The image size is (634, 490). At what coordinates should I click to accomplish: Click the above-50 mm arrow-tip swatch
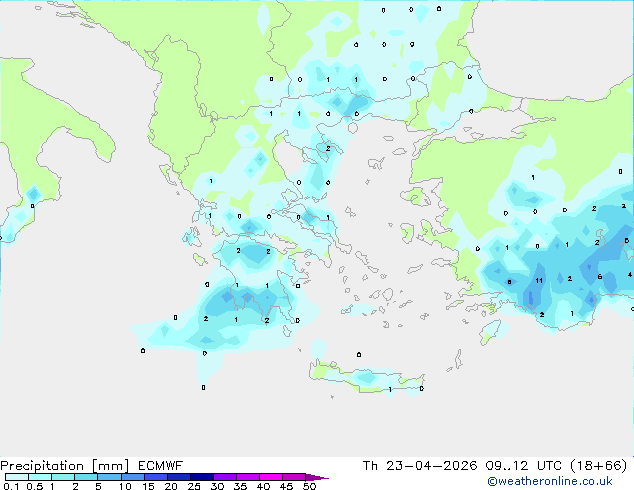(316, 477)
